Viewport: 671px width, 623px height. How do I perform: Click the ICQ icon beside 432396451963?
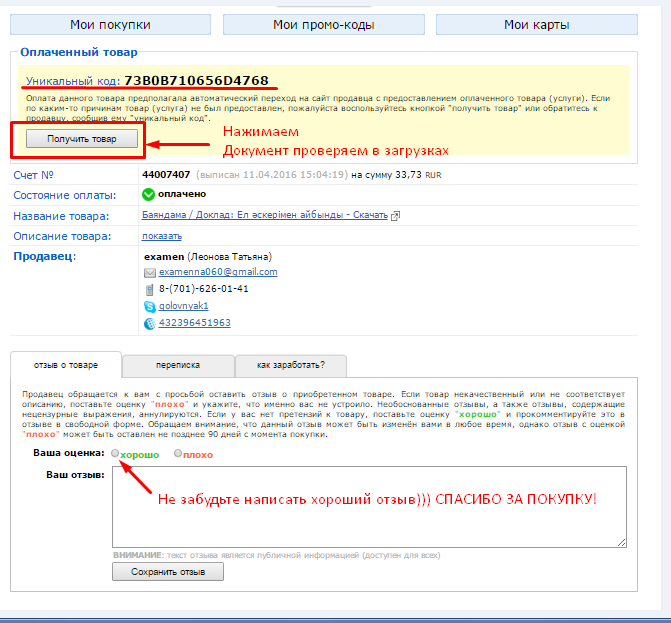tap(150, 323)
